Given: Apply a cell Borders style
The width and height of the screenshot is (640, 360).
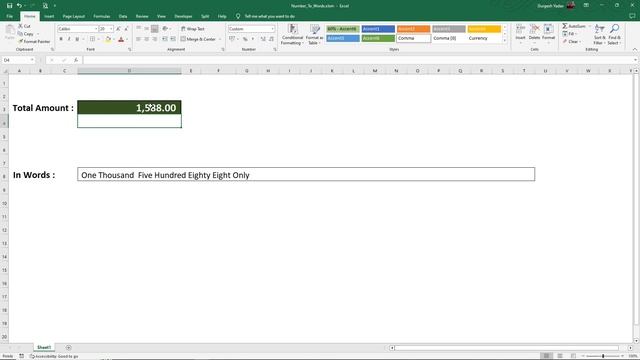Looking at the screenshot, I should click(x=93, y=39).
